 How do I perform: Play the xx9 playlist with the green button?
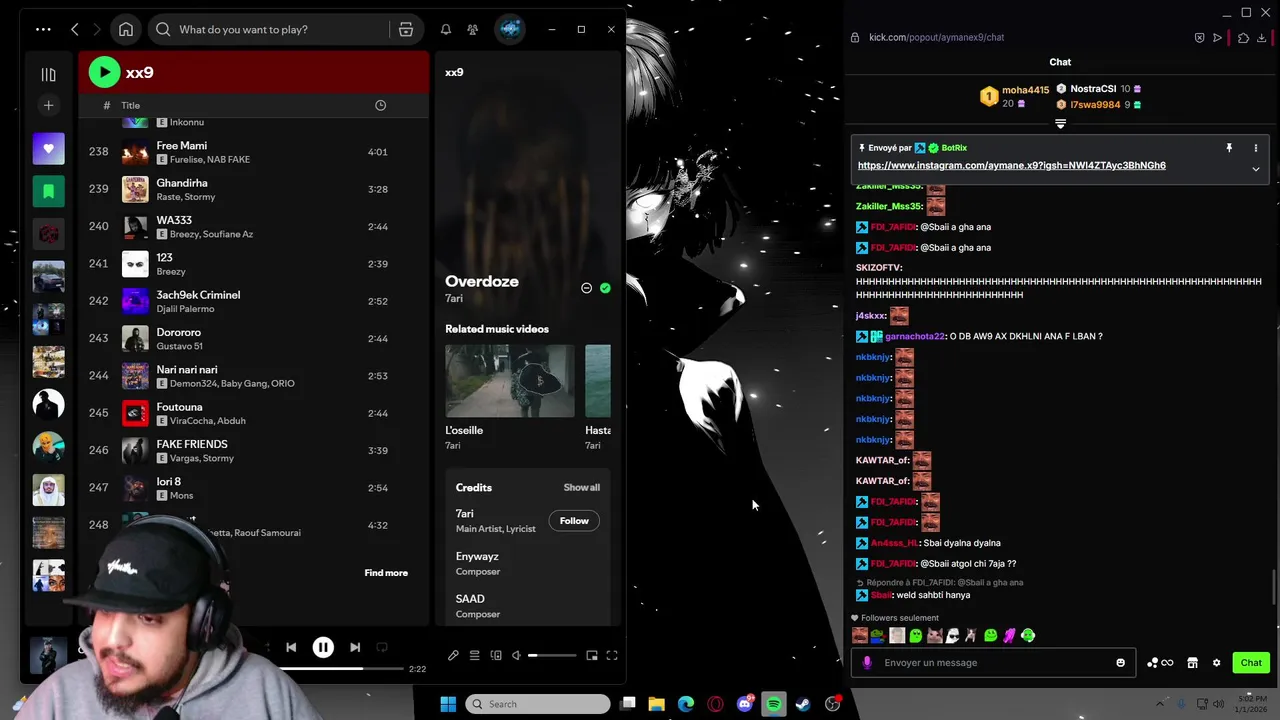pos(104,72)
